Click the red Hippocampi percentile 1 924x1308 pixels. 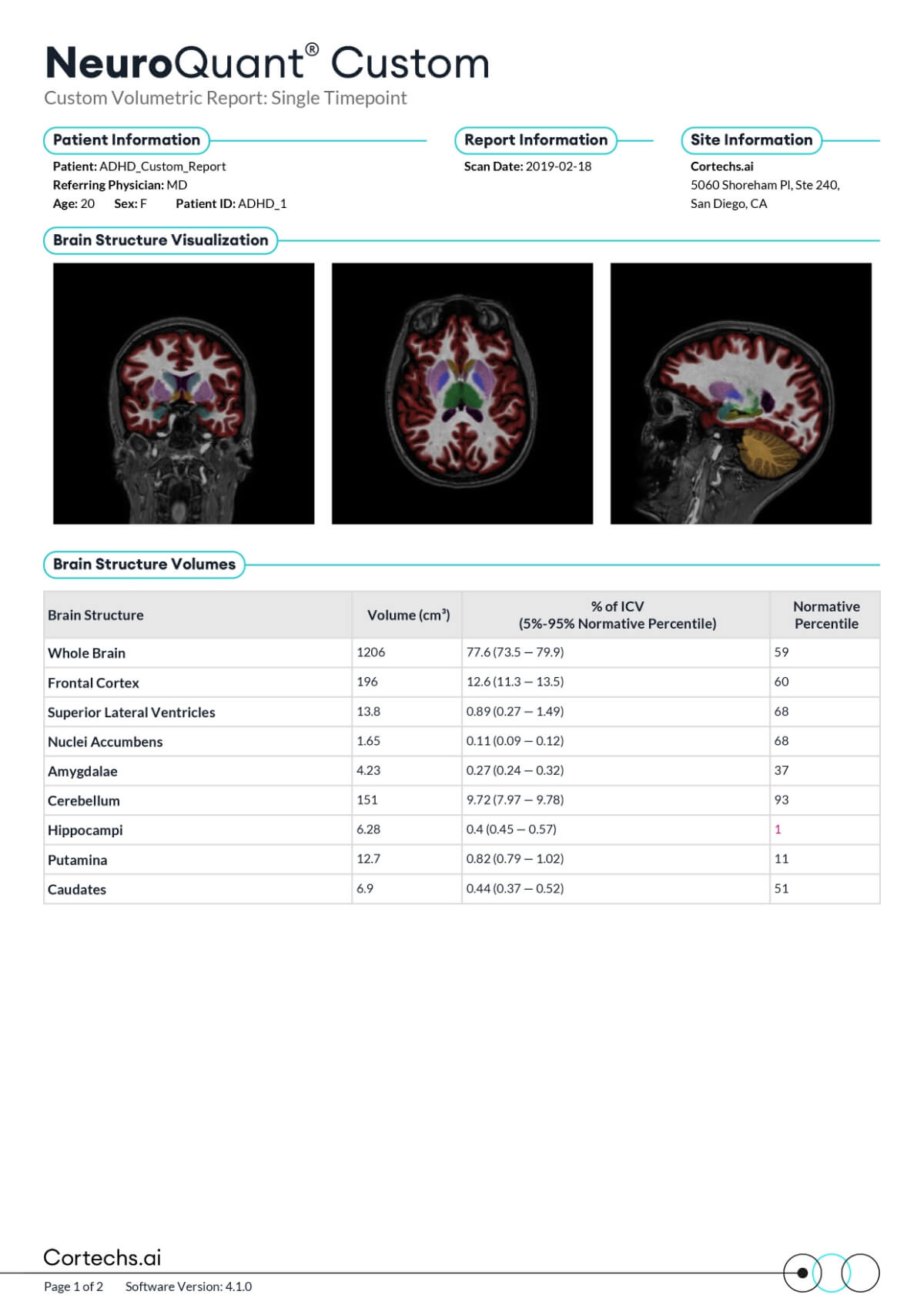778,829
